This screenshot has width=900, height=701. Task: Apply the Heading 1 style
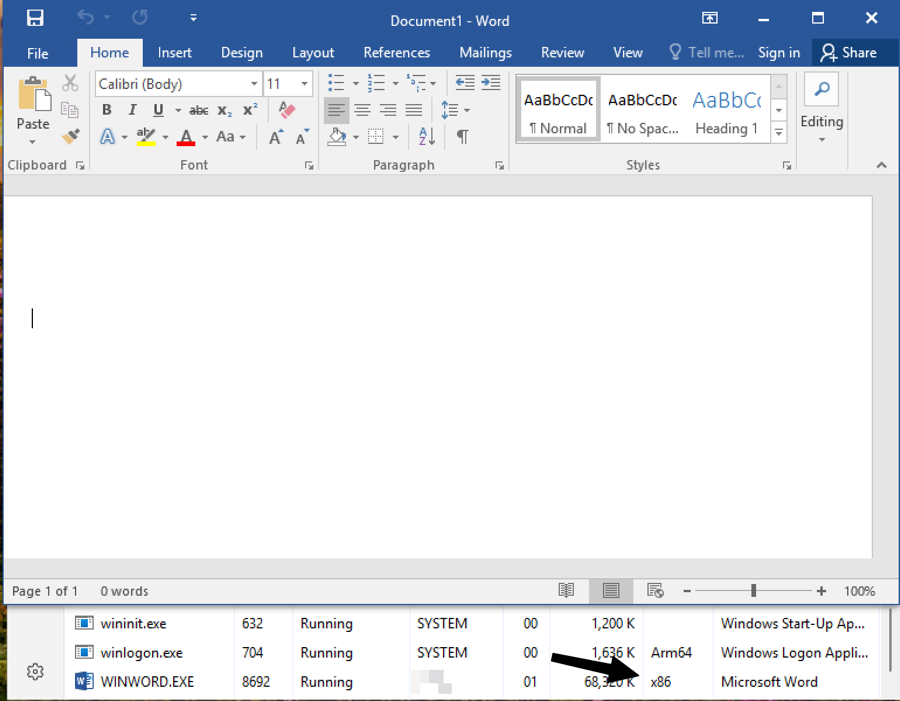[727, 110]
